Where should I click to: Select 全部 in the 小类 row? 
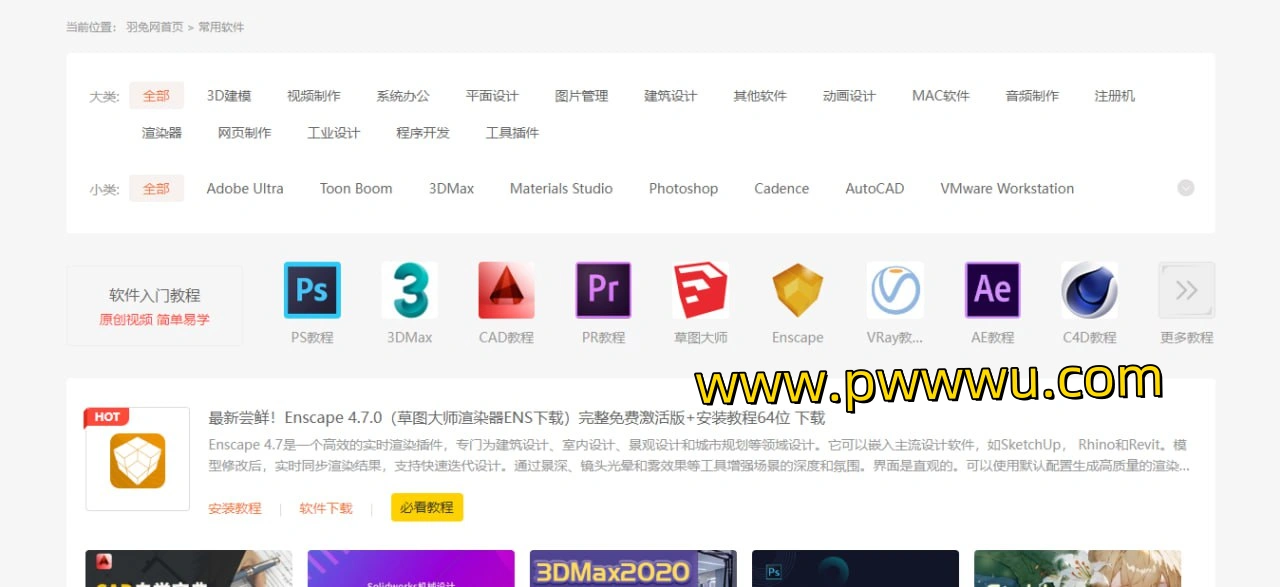(156, 188)
